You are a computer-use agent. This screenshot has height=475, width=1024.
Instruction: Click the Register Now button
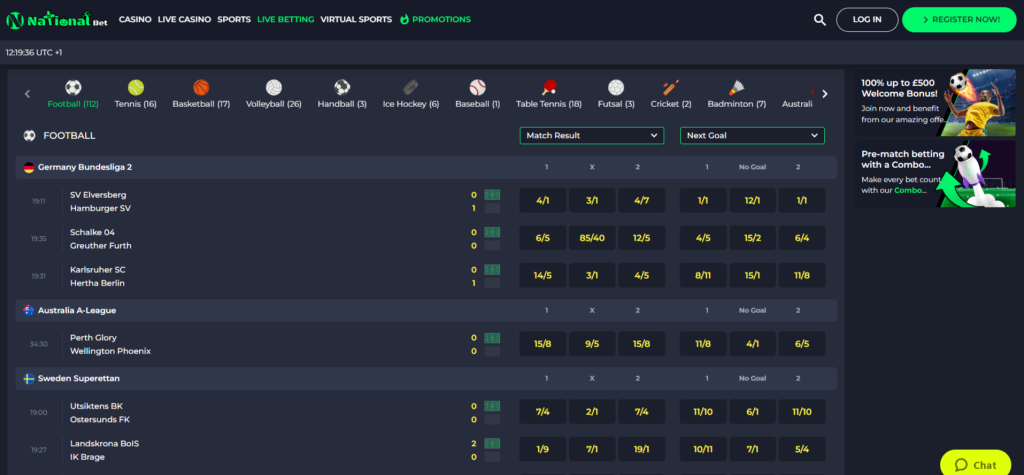(x=959, y=20)
